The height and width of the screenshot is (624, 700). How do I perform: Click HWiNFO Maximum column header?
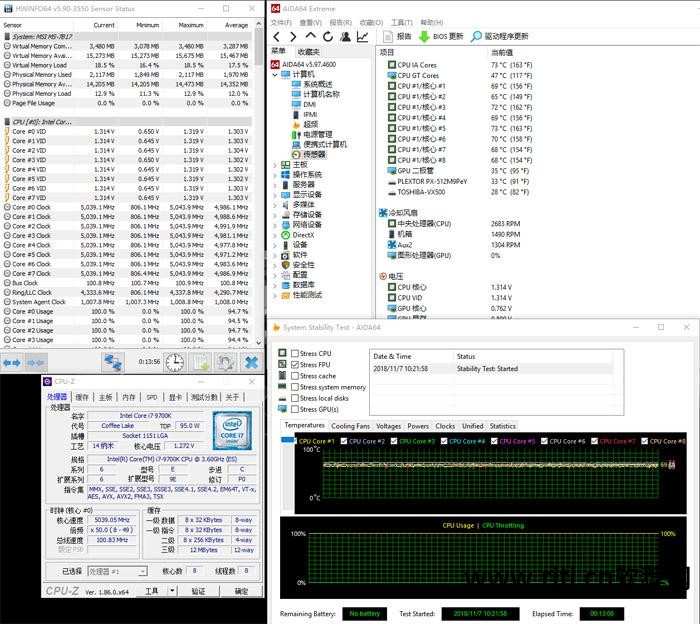click(x=191, y=25)
